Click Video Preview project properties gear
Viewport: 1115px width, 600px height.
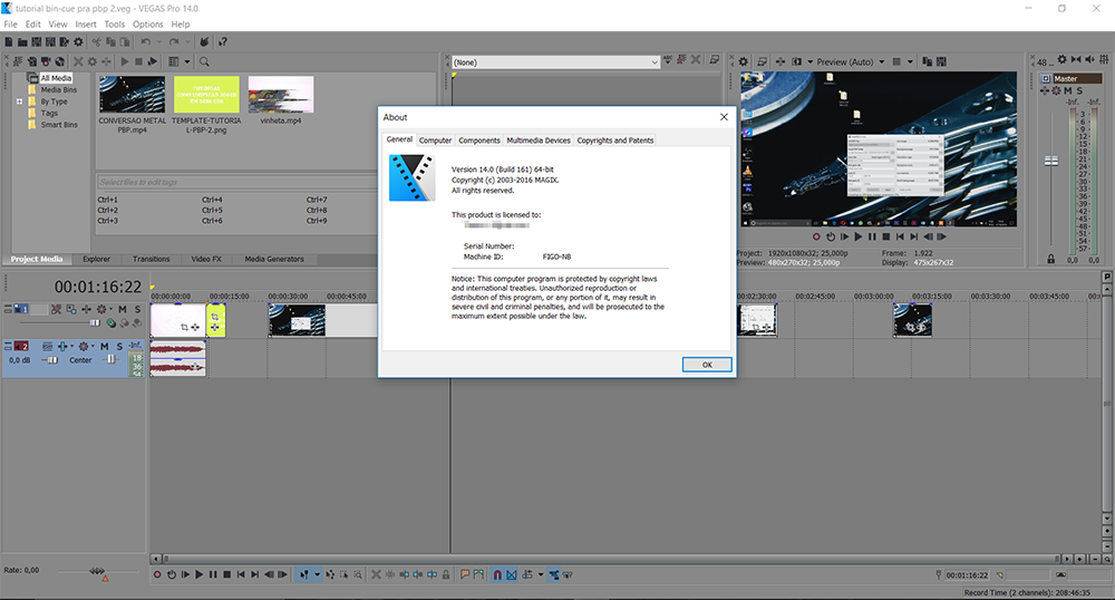coord(743,62)
